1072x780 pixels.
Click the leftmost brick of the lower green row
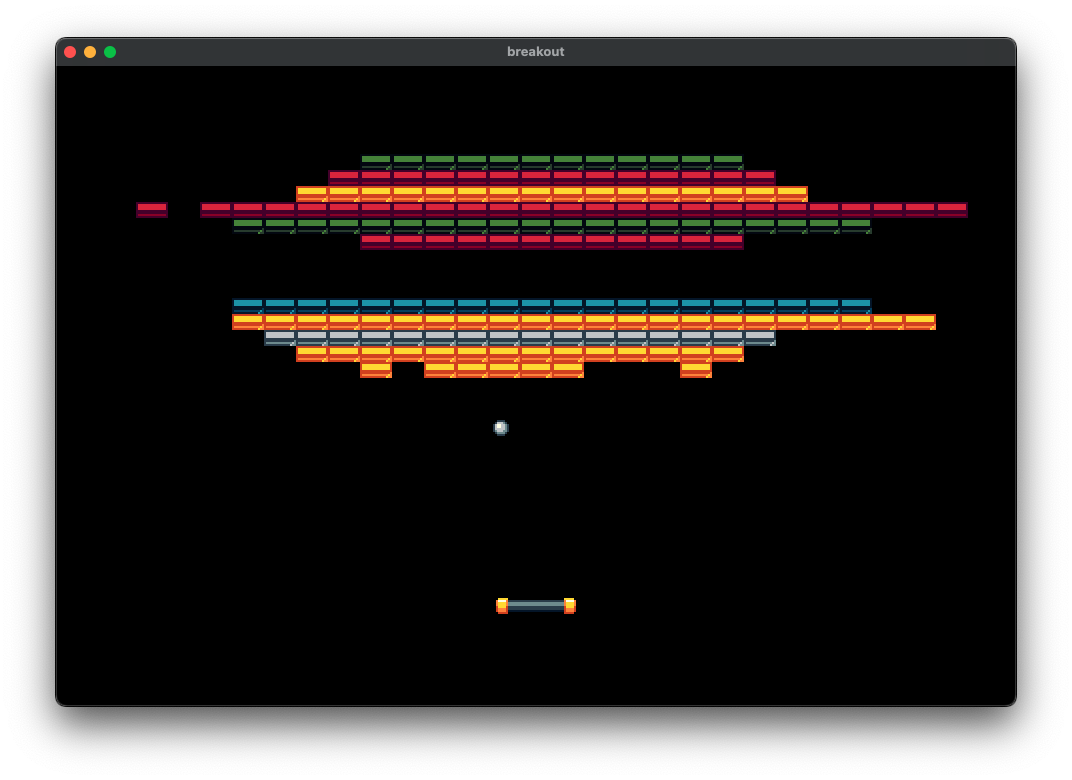click(247, 226)
